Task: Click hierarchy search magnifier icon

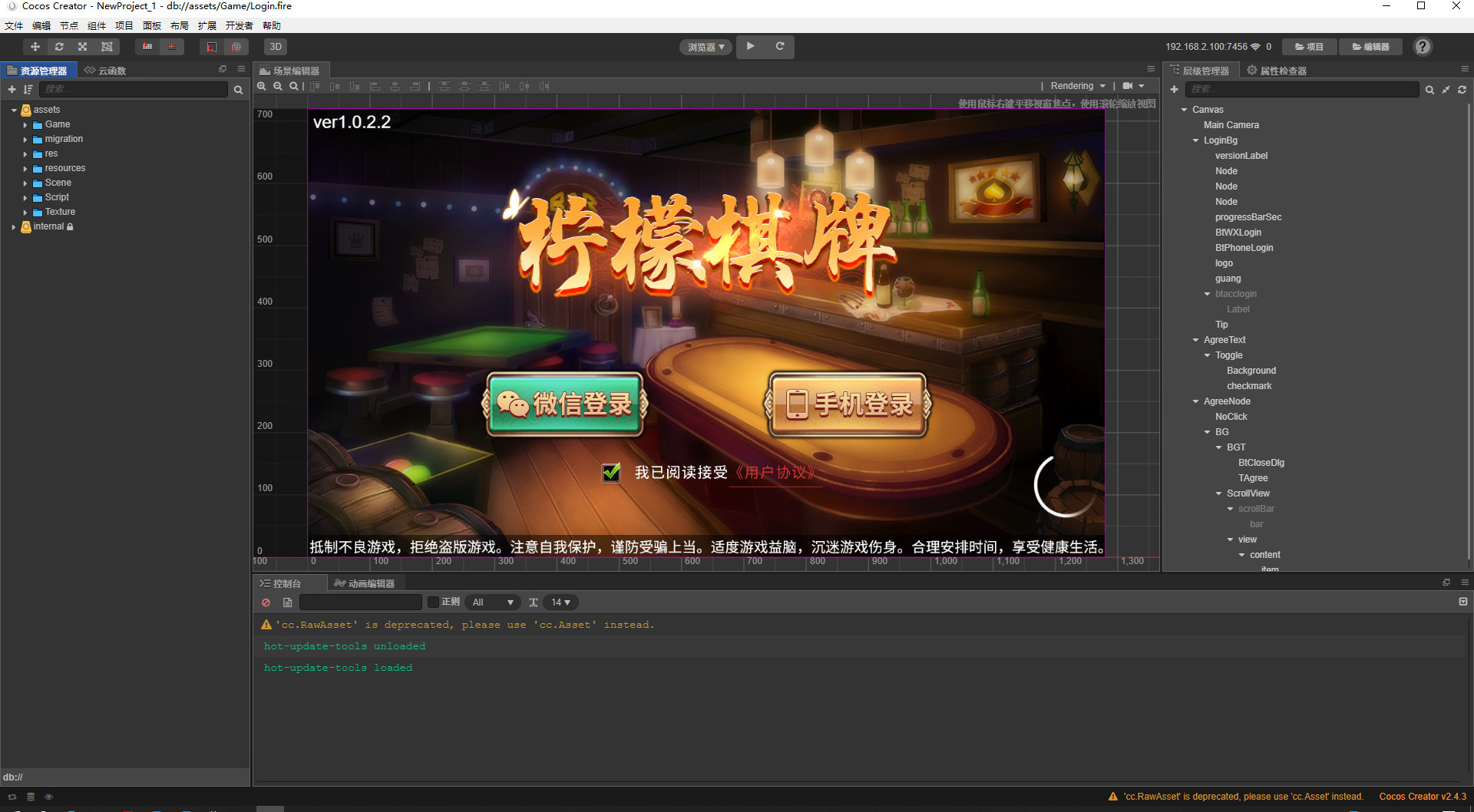Action: (x=1429, y=90)
